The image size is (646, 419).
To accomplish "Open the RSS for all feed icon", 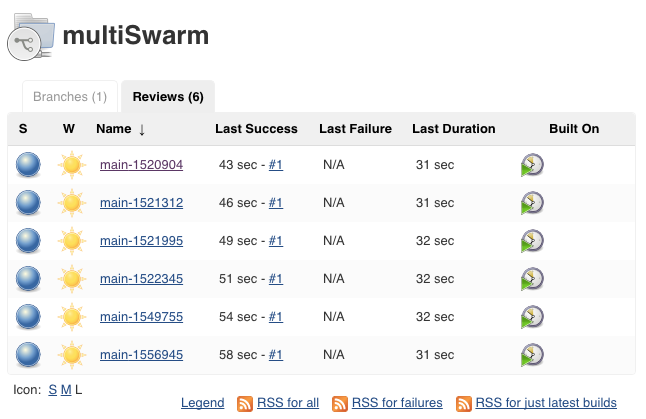I will 245,404.
